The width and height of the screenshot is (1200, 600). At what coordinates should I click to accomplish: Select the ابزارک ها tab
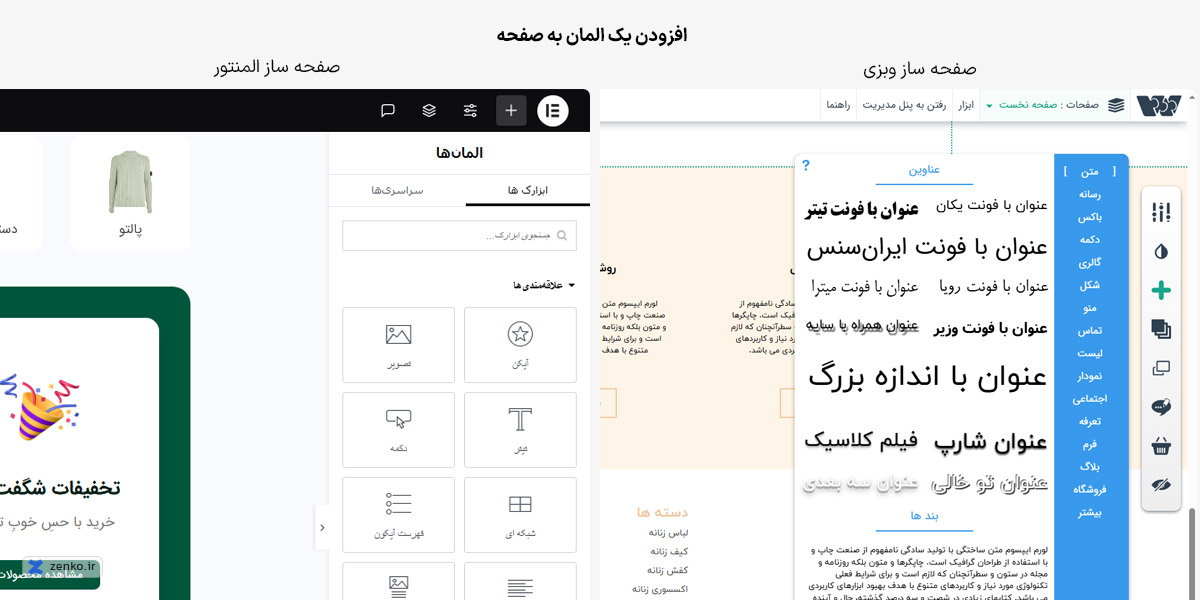pyautogui.click(x=528, y=190)
